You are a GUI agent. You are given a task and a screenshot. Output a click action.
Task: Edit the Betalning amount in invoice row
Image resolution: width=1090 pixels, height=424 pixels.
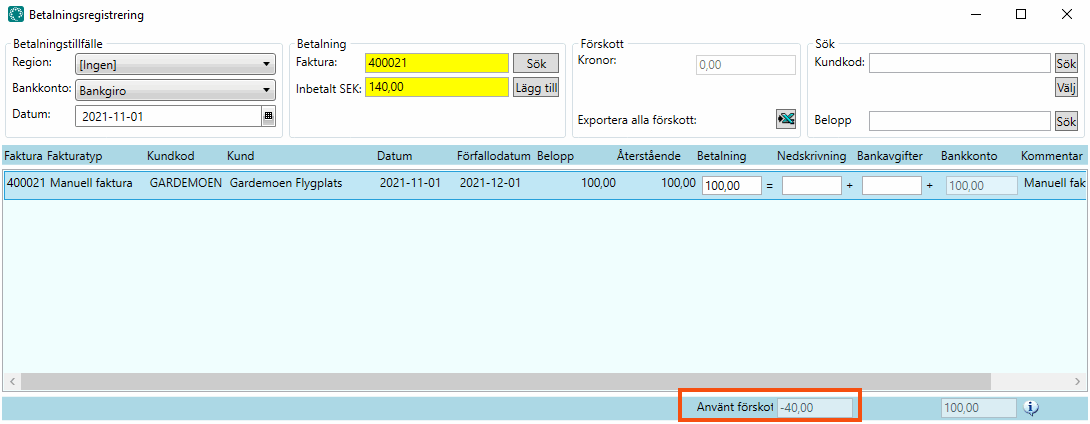tap(732, 185)
